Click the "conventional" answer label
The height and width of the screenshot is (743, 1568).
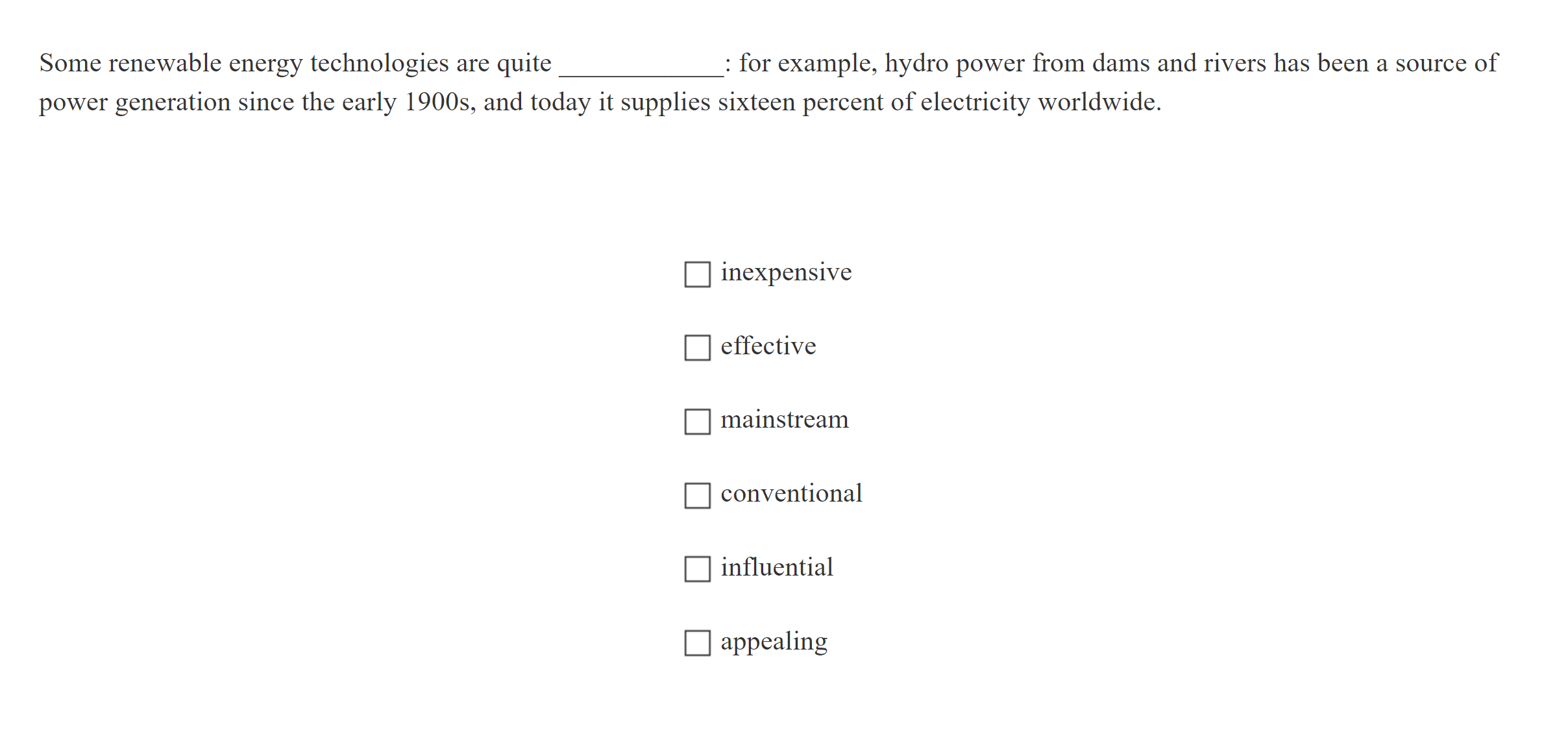point(792,494)
